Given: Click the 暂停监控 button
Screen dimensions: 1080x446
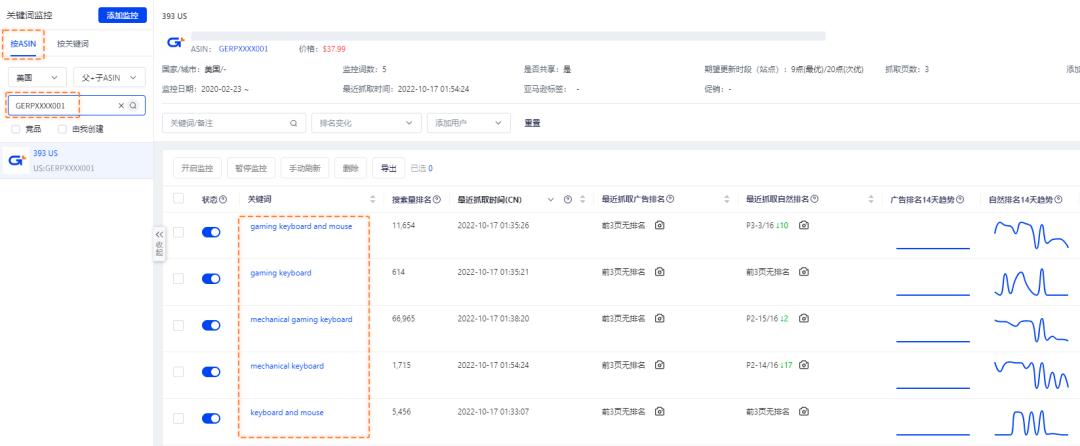Looking at the screenshot, I should coord(251,168).
